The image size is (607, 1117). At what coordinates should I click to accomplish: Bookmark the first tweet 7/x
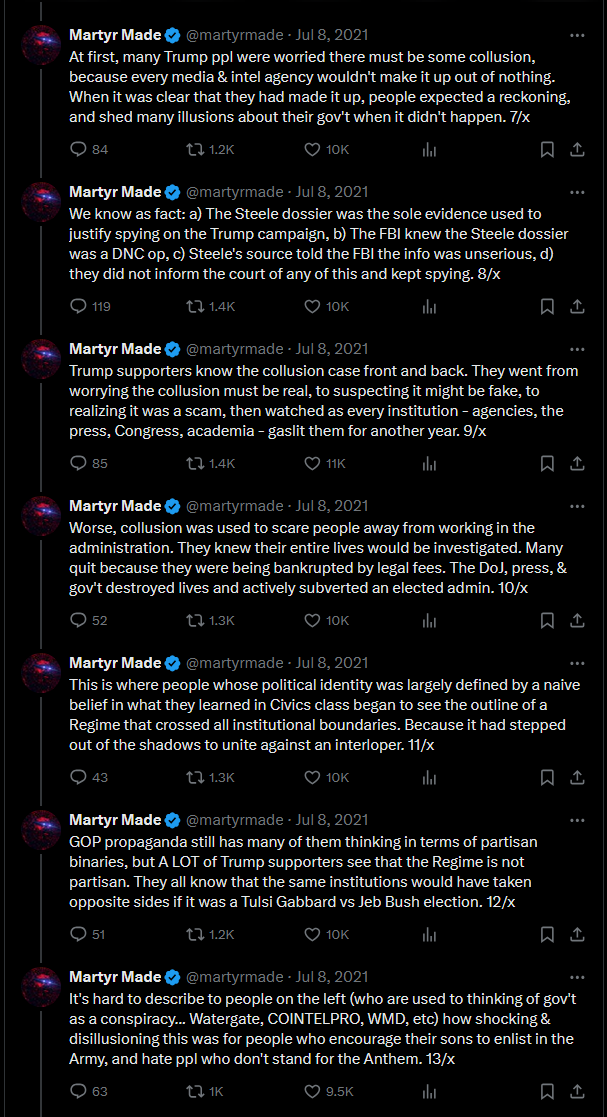click(x=547, y=150)
